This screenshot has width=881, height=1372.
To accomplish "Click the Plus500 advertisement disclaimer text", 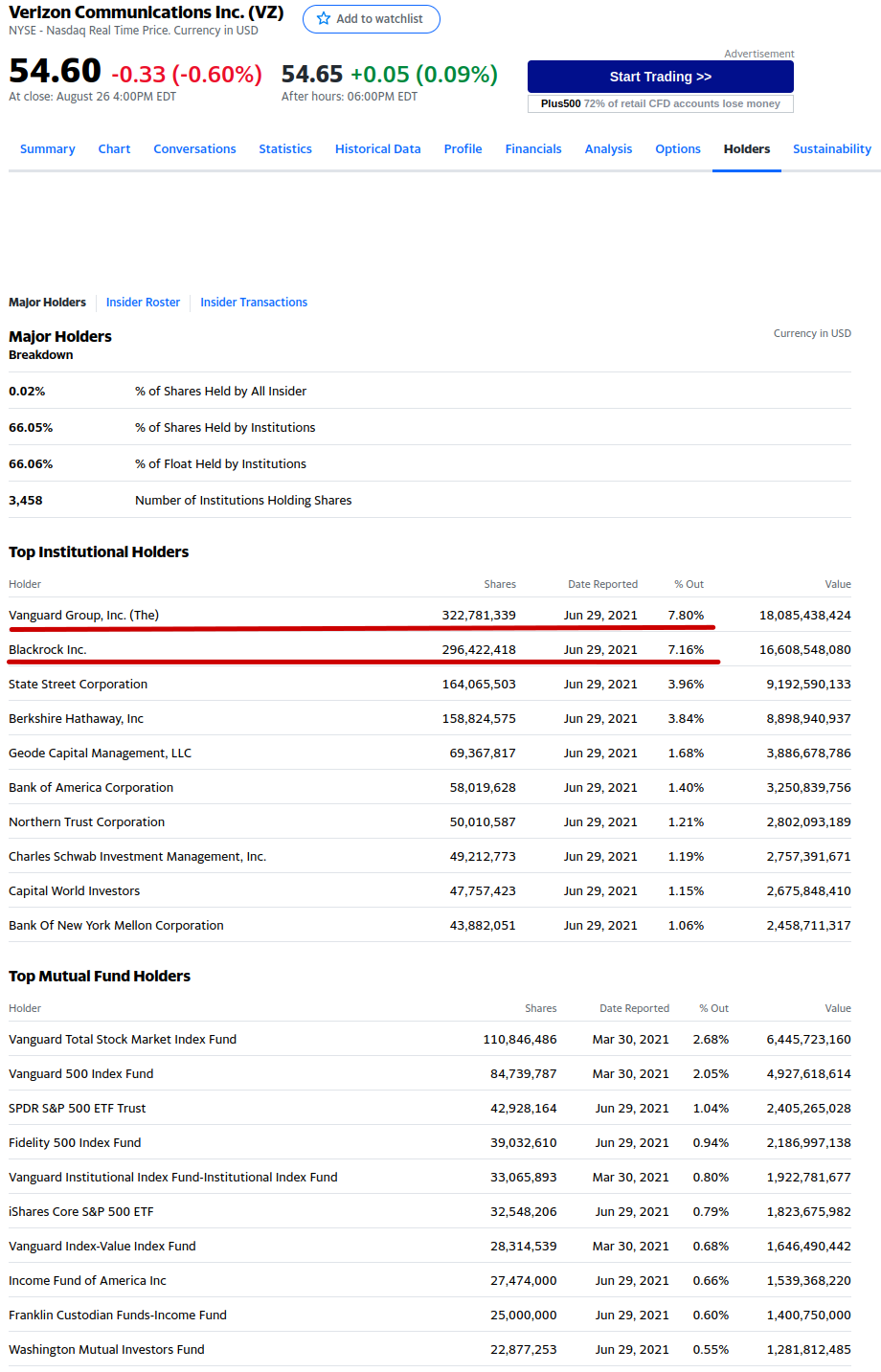I will [660, 103].
